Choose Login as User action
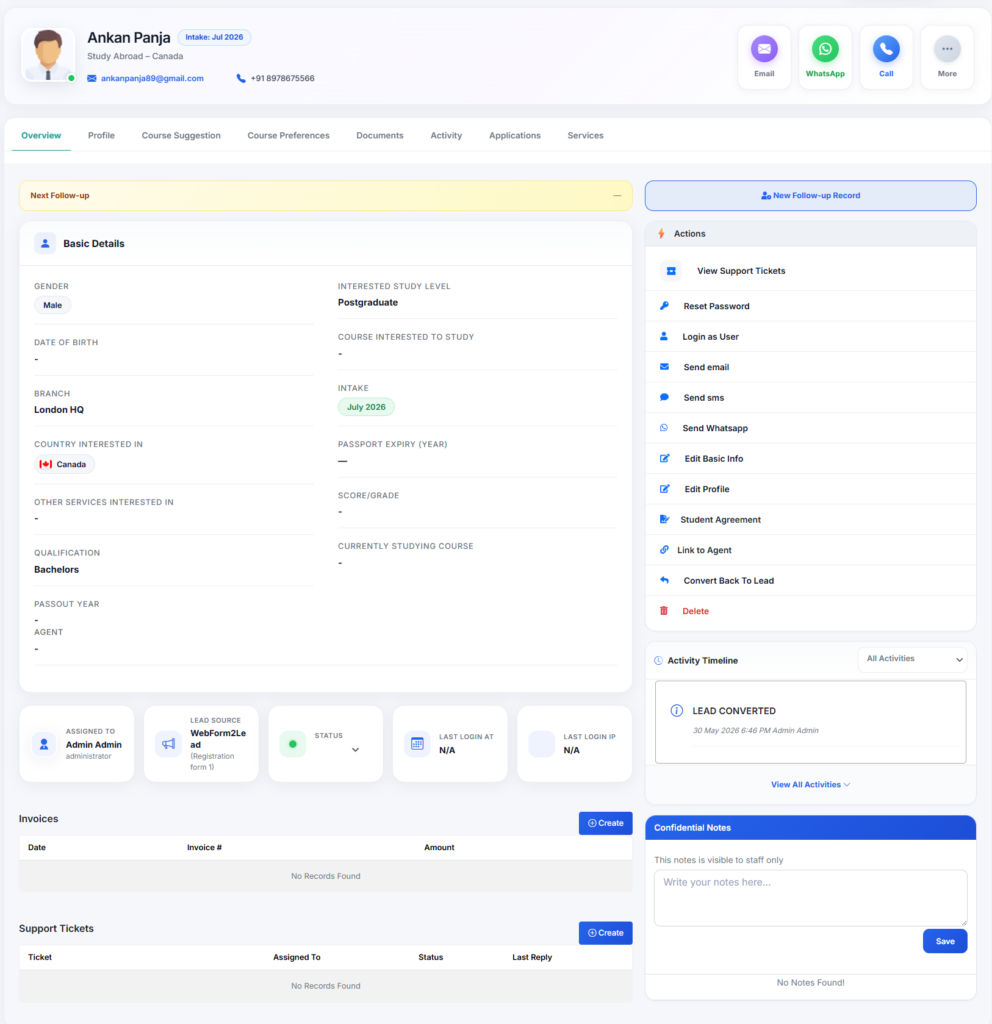Viewport: 992px width, 1024px height. [810, 336]
